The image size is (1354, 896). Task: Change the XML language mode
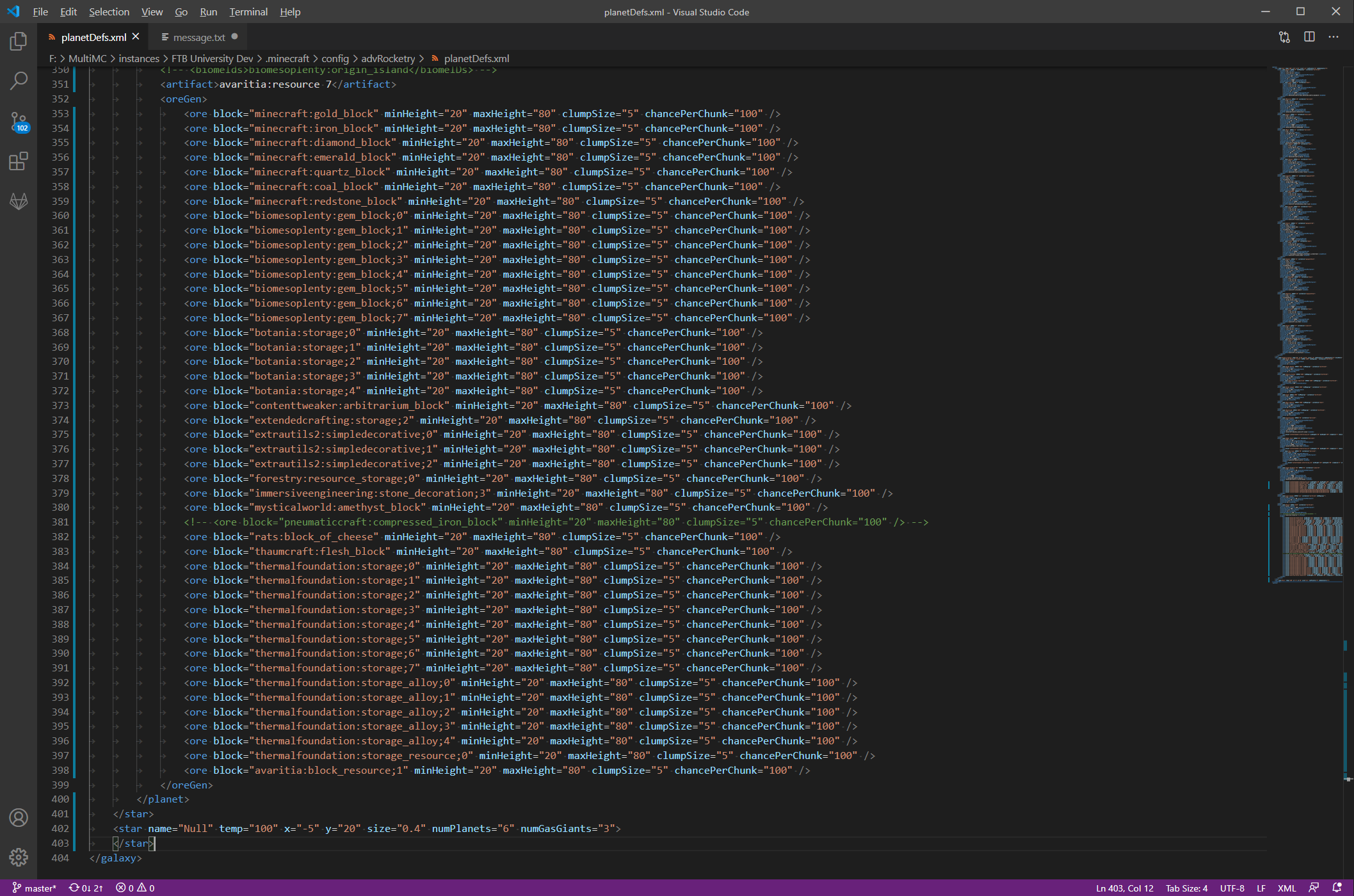pyautogui.click(x=1286, y=888)
